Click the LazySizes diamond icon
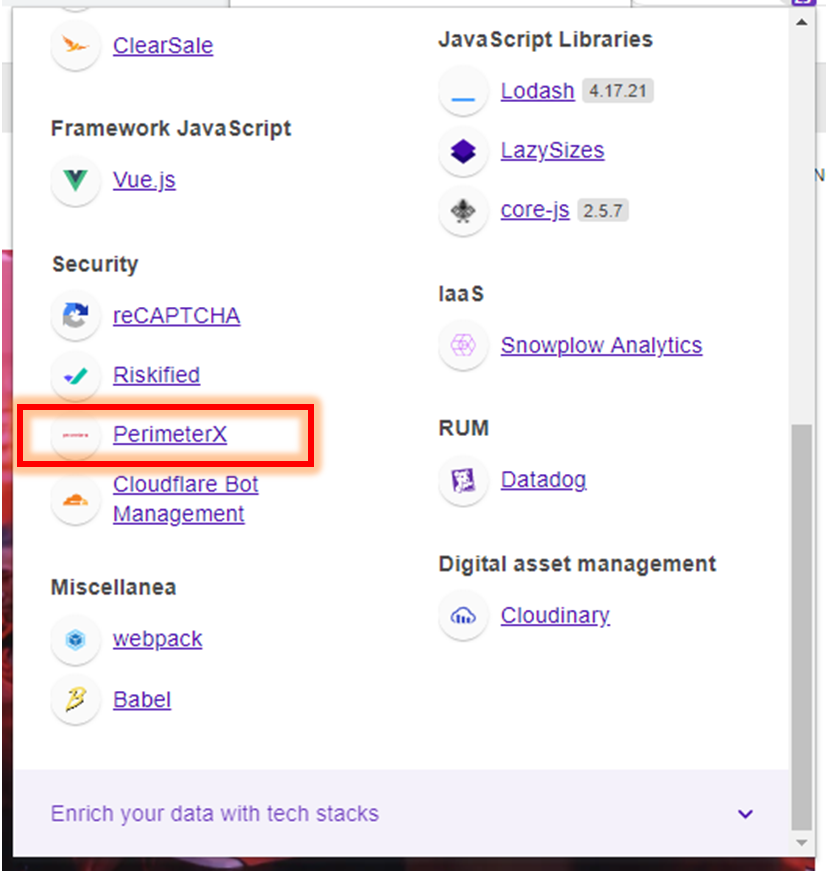The height and width of the screenshot is (871, 826). point(463,151)
